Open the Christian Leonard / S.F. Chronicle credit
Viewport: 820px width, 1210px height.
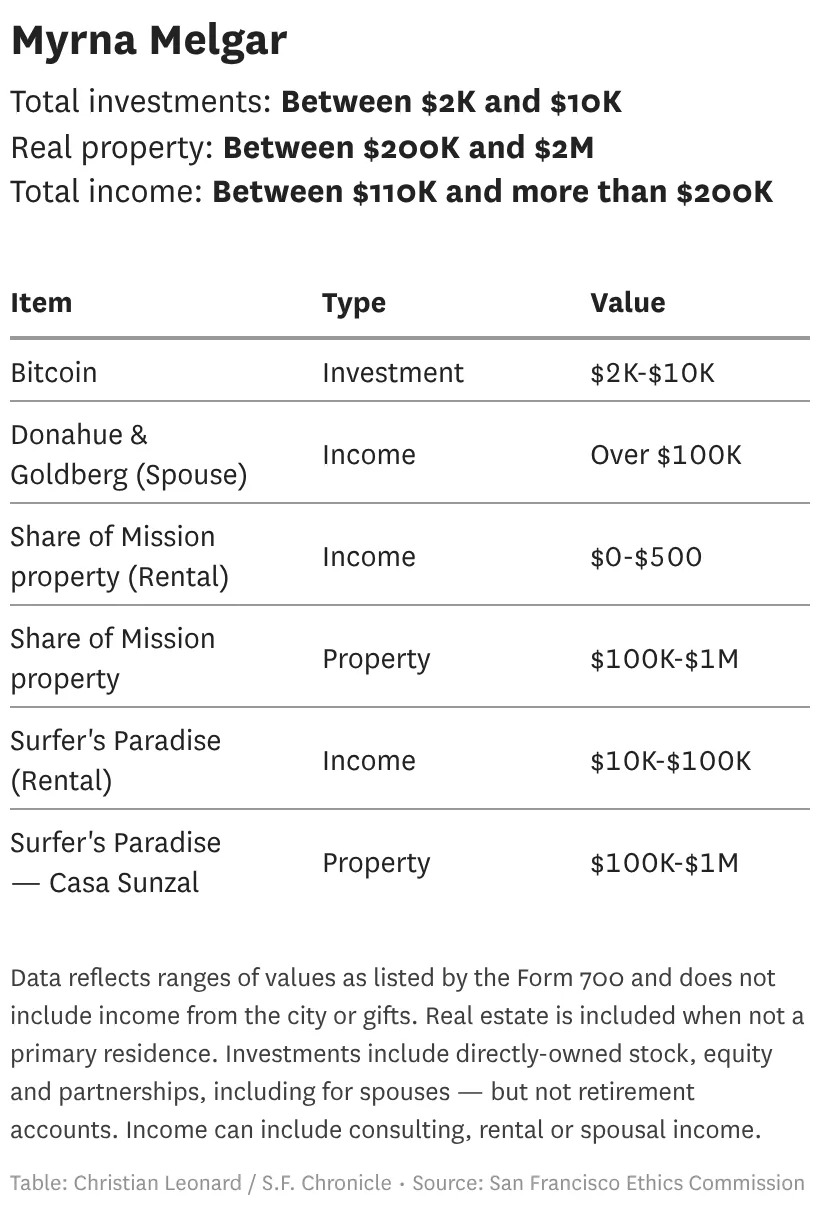click(x=201, y=1183)
